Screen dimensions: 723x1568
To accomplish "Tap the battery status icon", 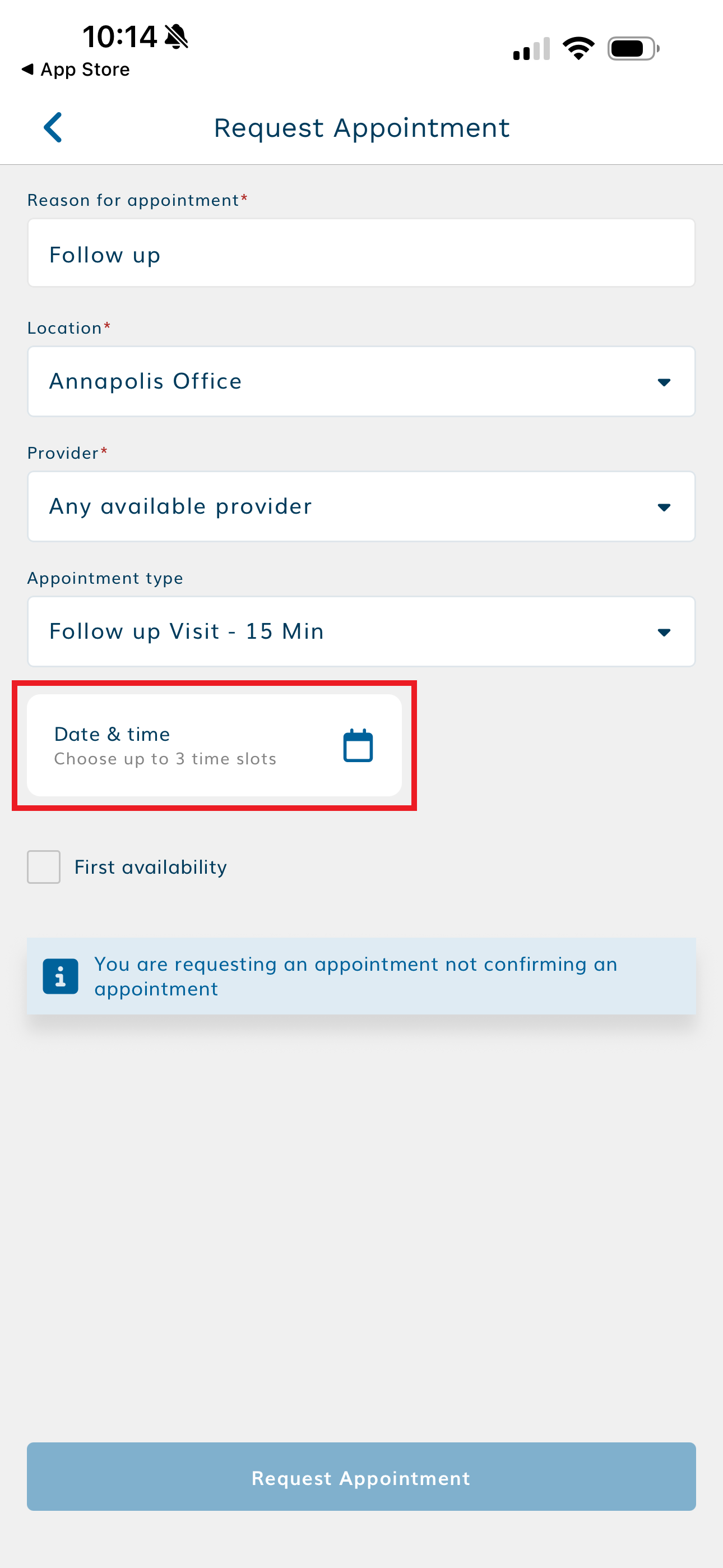I will (x=633, y=49).
